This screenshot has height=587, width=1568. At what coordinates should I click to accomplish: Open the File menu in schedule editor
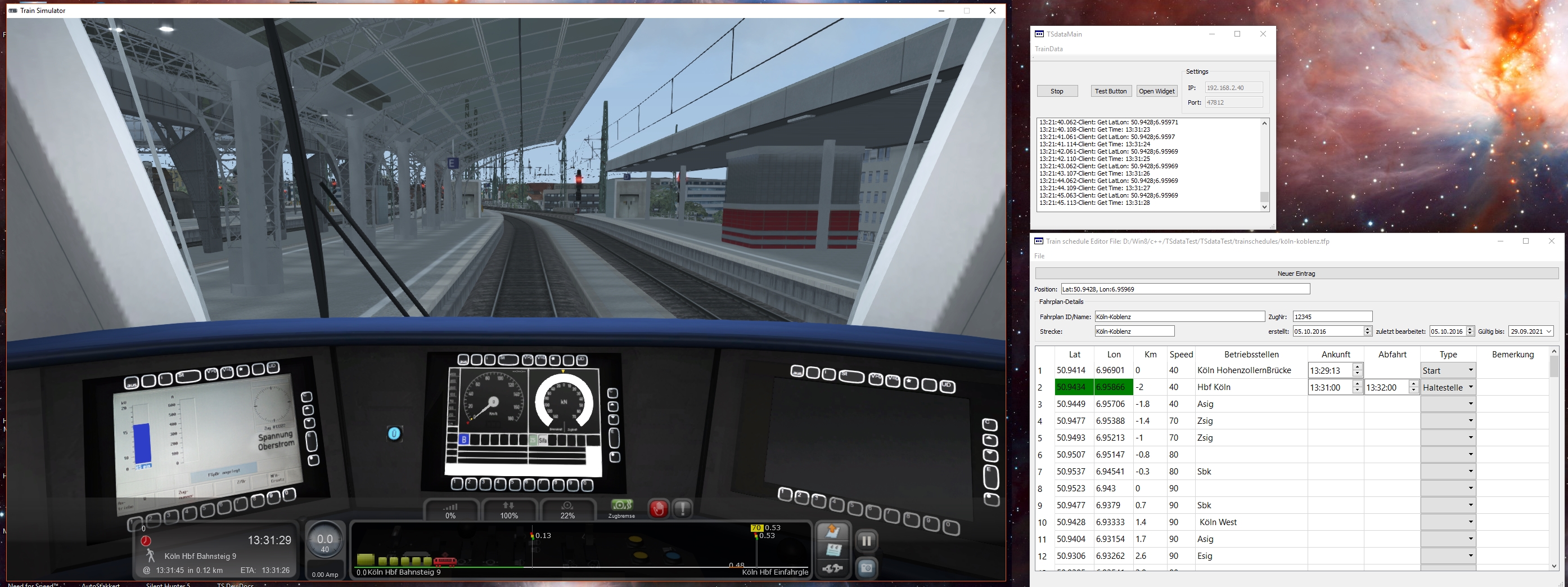(x=1039, y=256)
